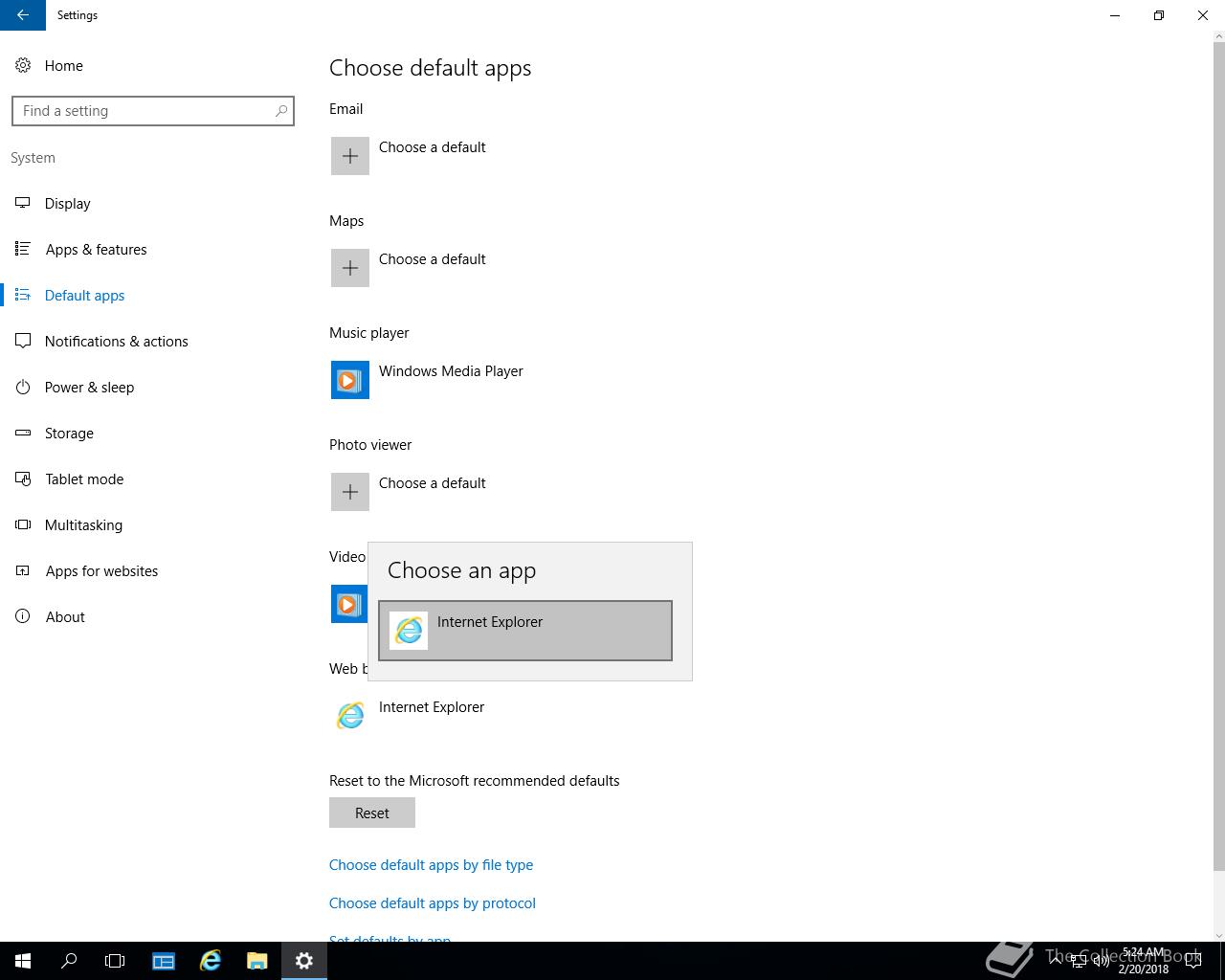Open Task View from taskbar
The height and width of the screenshot is (980, 1225).
click(x=115, y=961)
